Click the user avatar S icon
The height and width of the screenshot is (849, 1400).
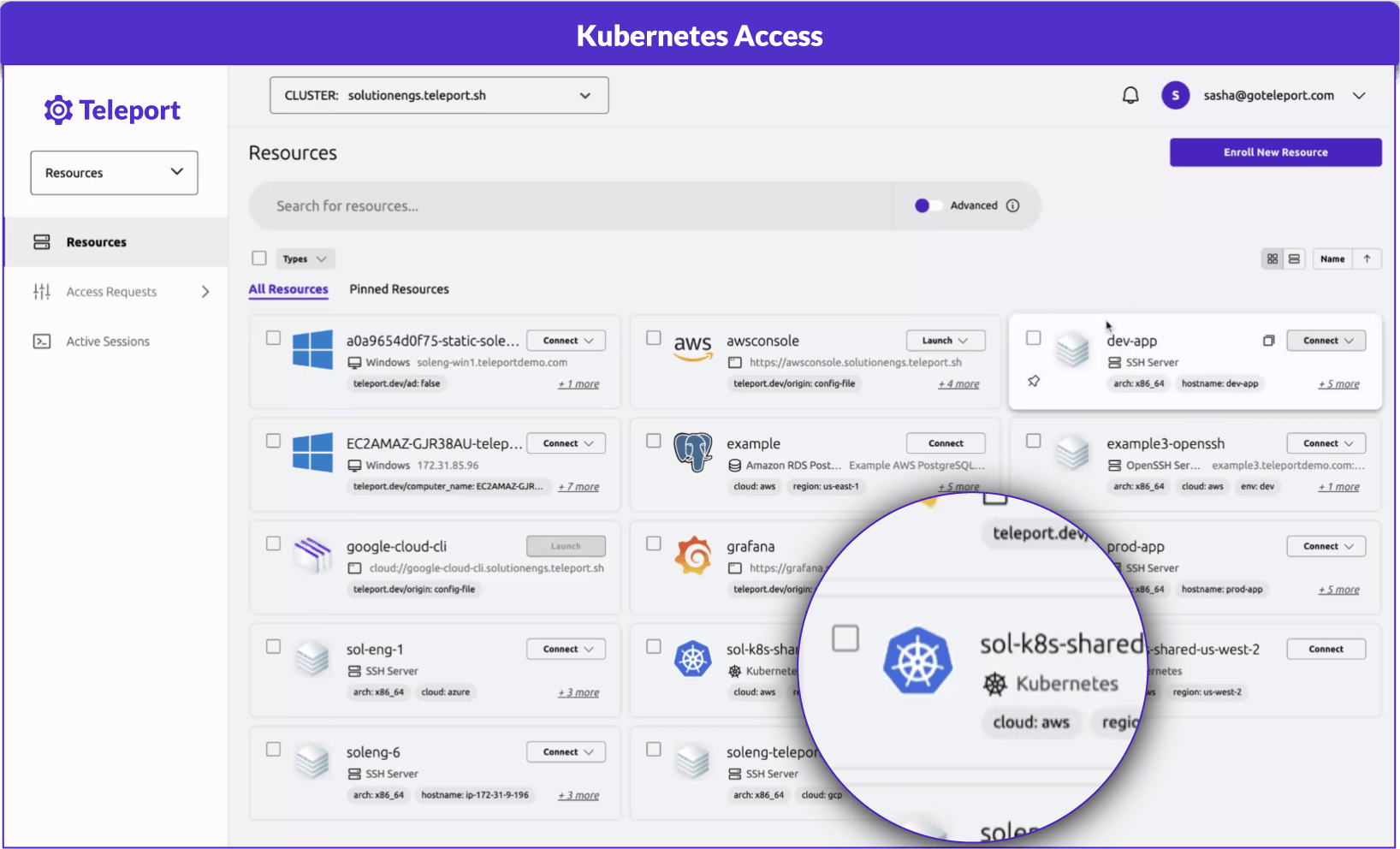pos(1176,95)
